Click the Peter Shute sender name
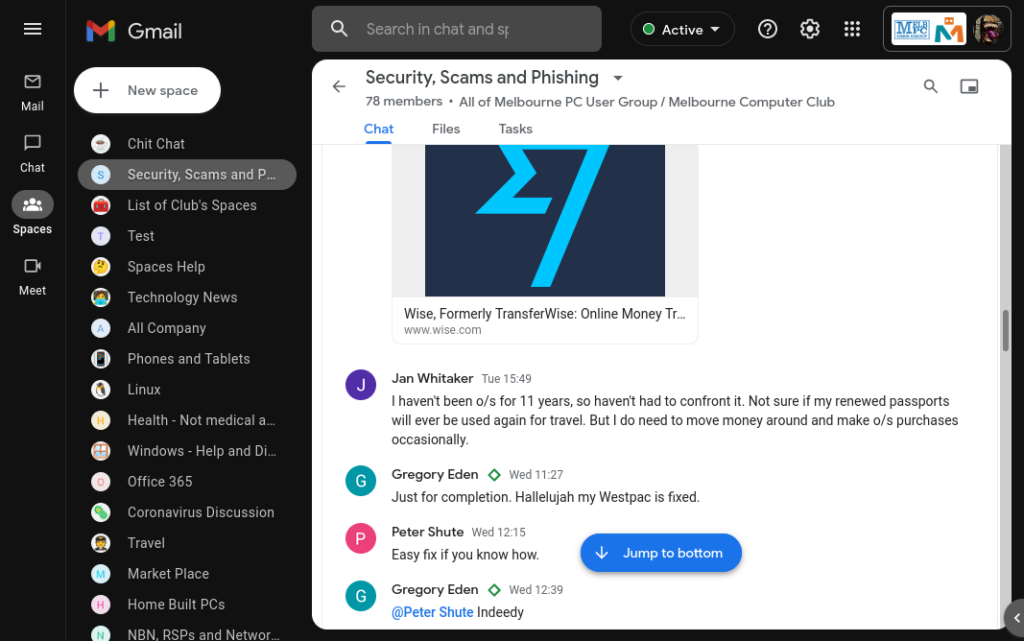1024x641 pixels. coord(427,532)
